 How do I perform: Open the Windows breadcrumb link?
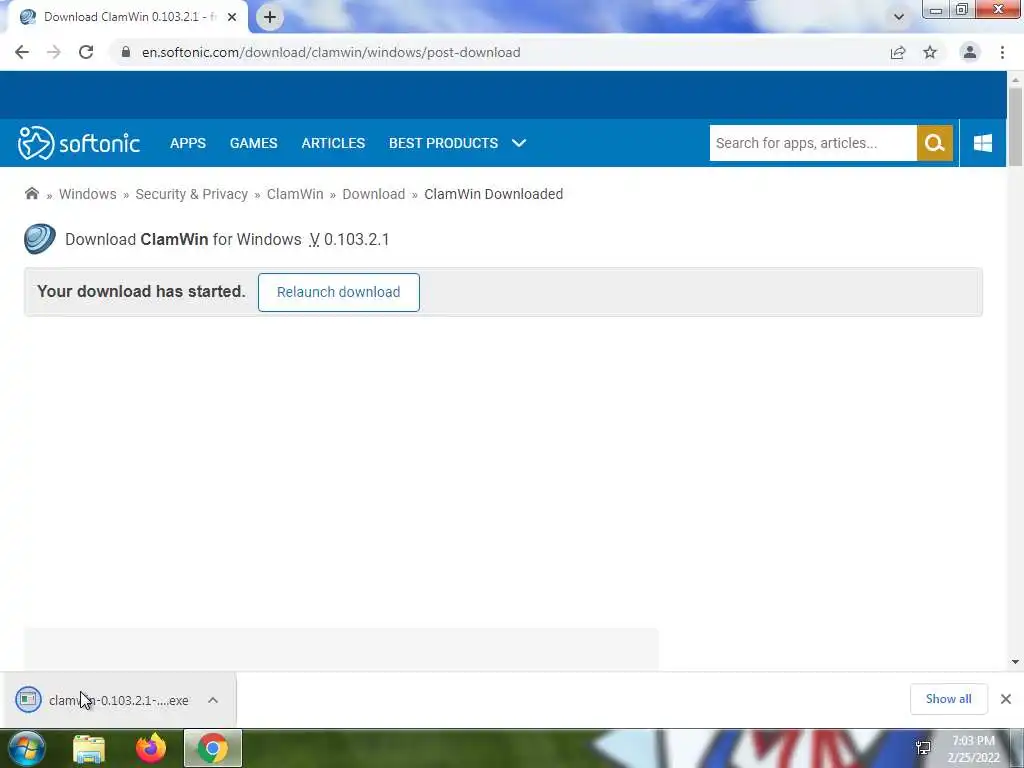click(88, 194)
